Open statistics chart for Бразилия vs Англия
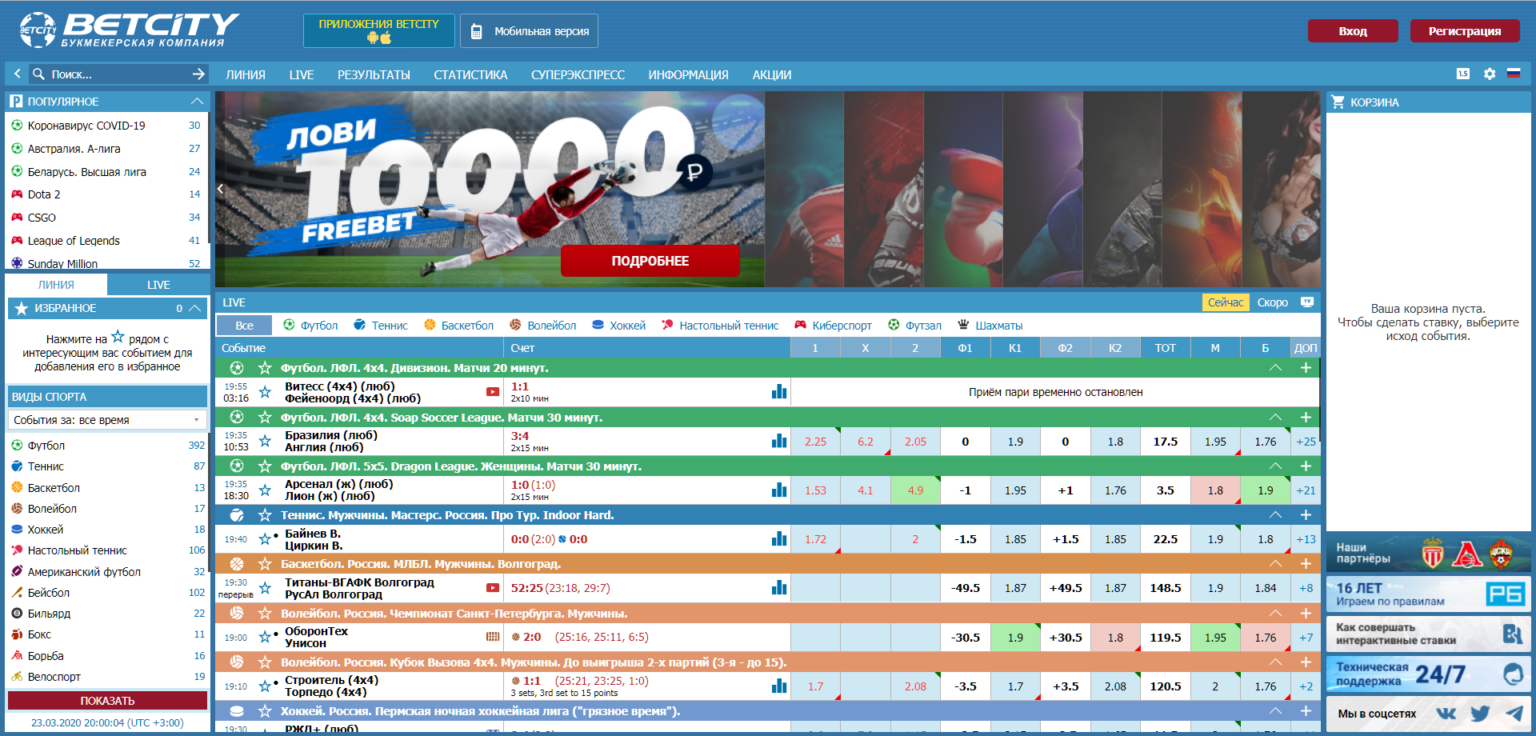1536x736 pixels. (779, 441)
